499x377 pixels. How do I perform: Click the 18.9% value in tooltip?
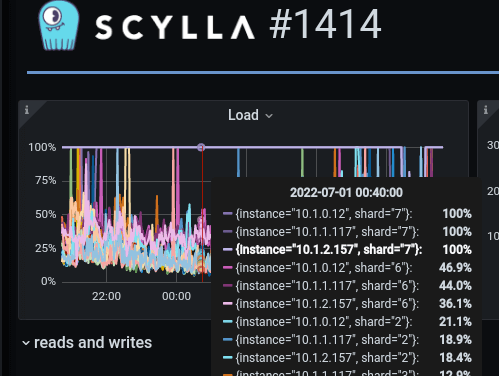click(455, 340)
